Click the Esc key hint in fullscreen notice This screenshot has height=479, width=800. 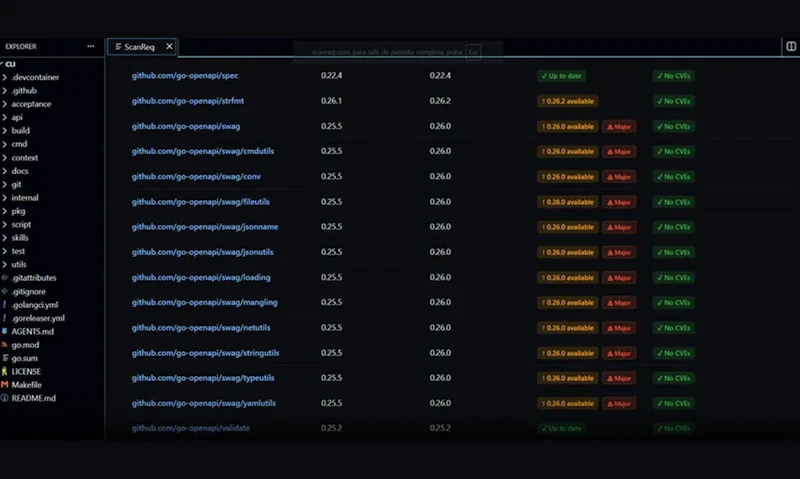coord(473,52)
